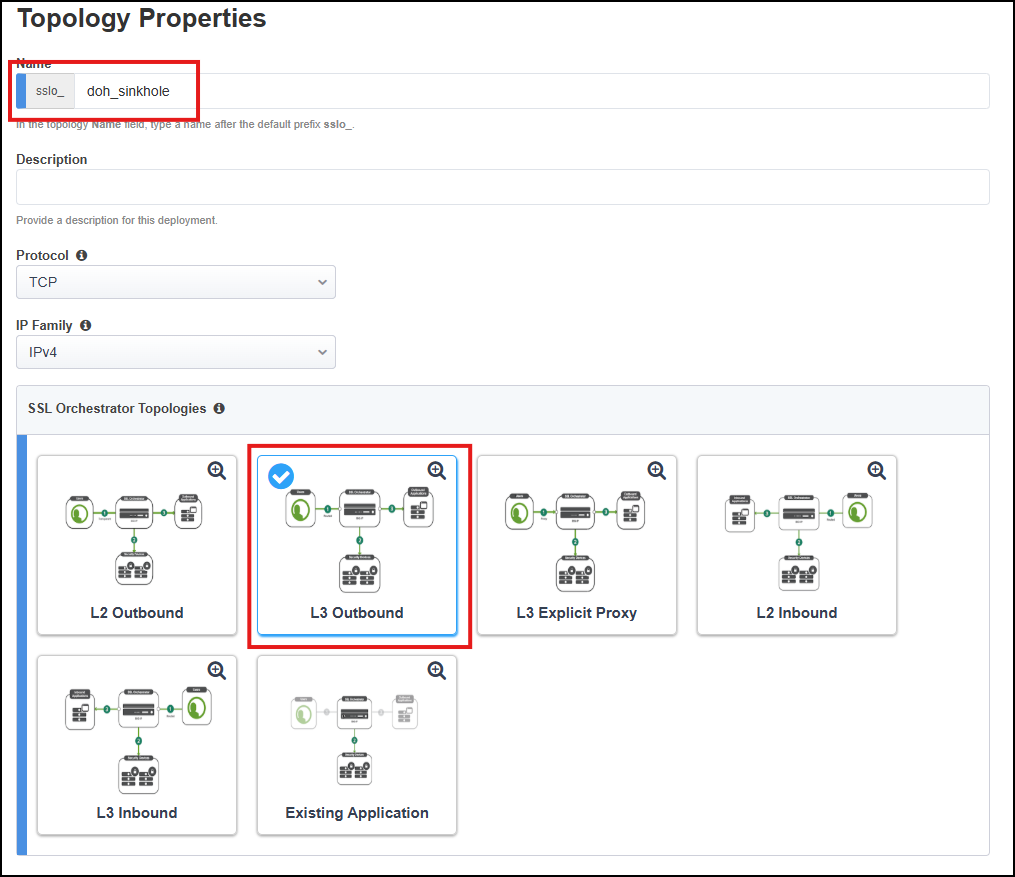Zoom the Existing Application topology diagram
1015x877 pixels.
[x=437, y=671]
